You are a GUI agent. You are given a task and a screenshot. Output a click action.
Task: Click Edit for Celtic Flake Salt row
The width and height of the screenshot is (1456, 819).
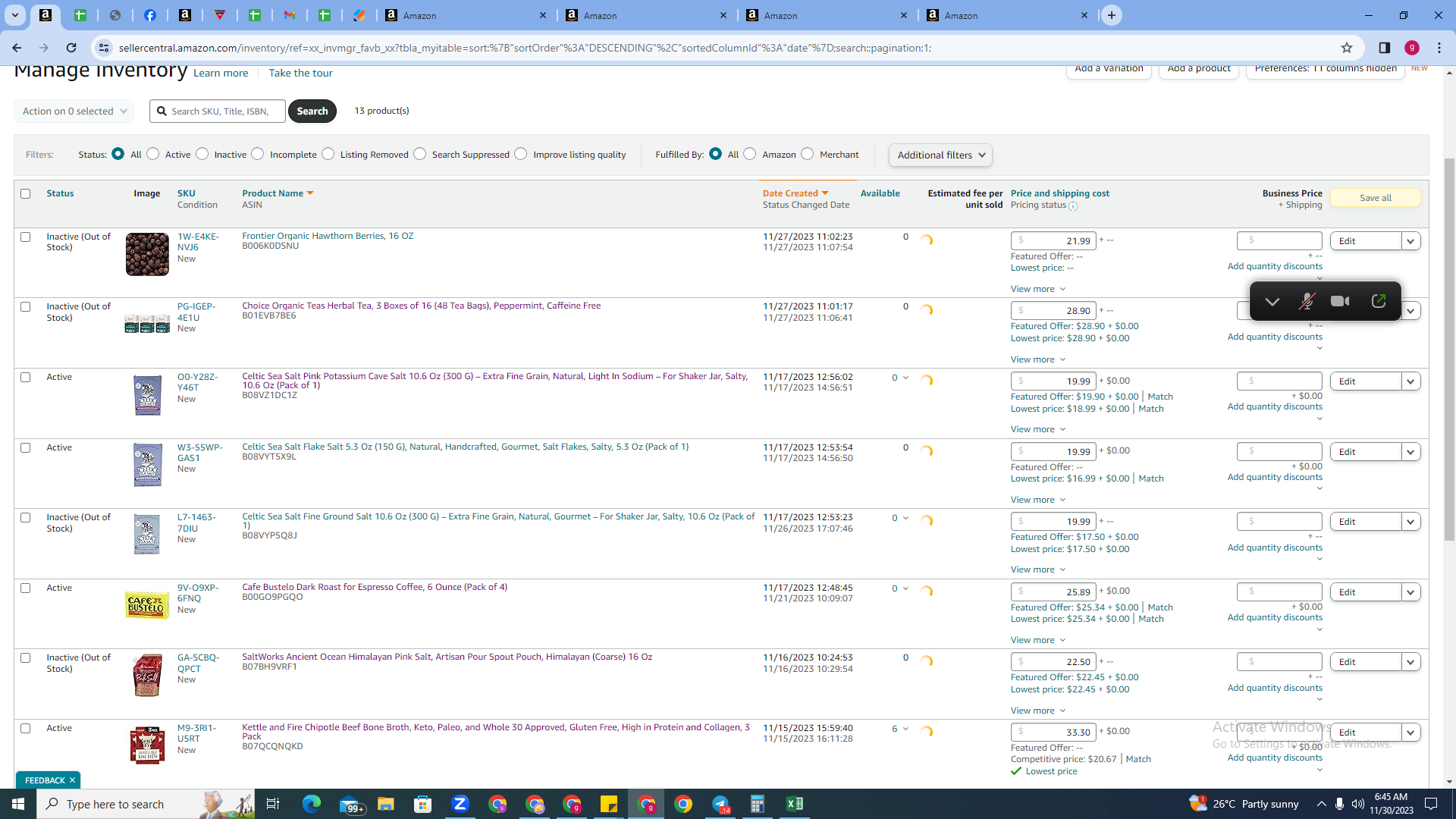pyautogui.click(x=1365, y=452)
